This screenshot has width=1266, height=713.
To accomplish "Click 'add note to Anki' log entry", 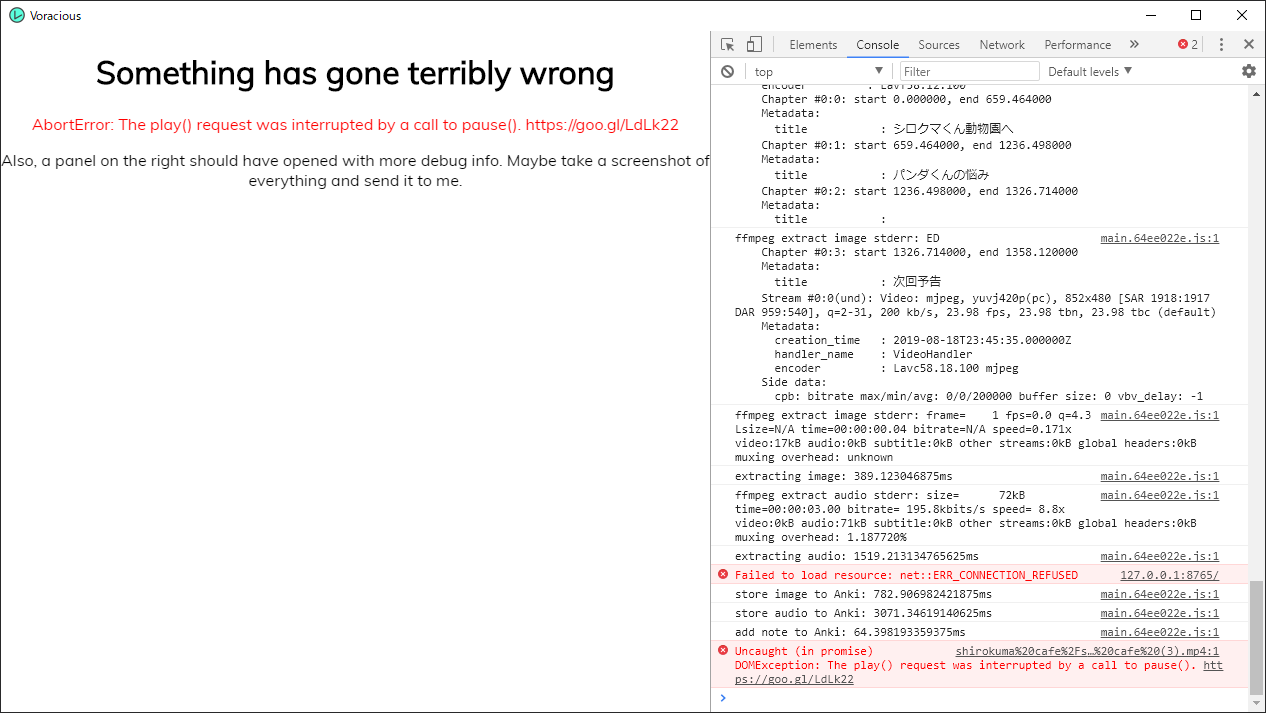I will [850, 632].
